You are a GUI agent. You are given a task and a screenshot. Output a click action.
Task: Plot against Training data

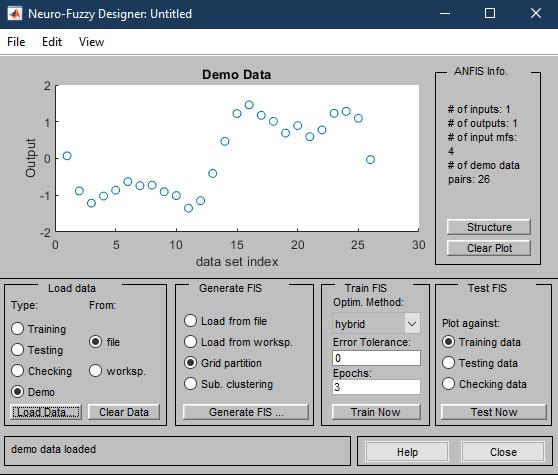coord(448,342)
